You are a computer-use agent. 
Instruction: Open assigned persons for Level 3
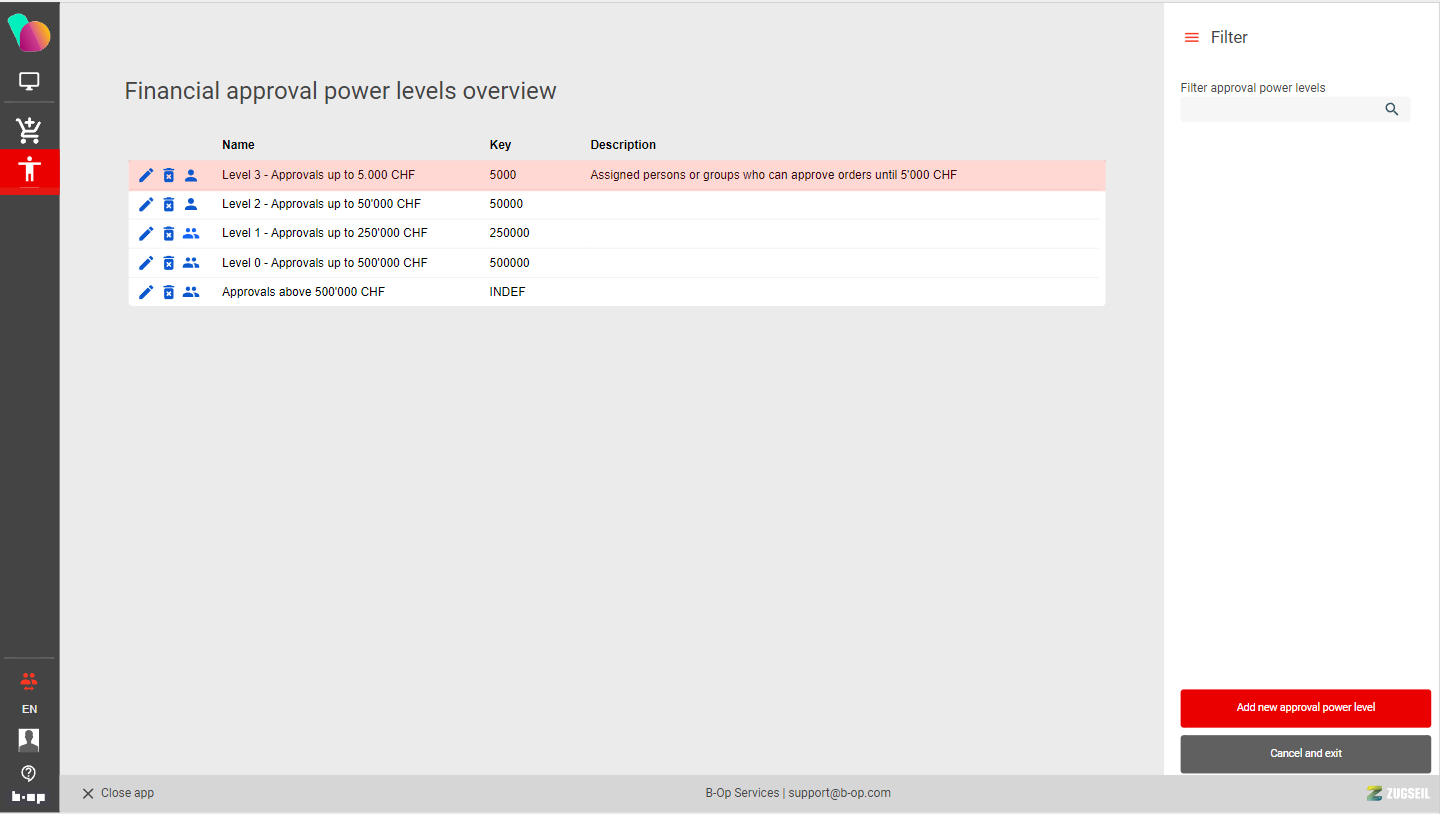(x=191, y=175)
